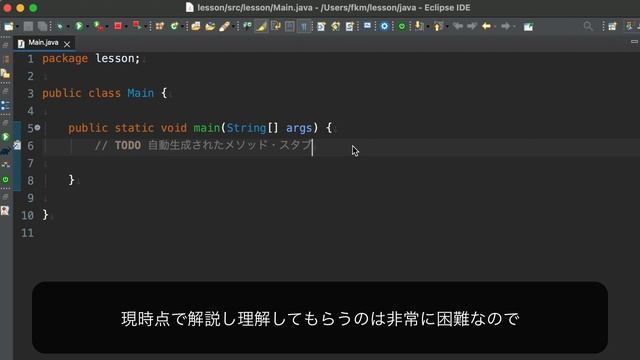Viewport: 640px width, 360px height.
Task: Collapse the main method fold marker
Action: [x=37, y=128]
